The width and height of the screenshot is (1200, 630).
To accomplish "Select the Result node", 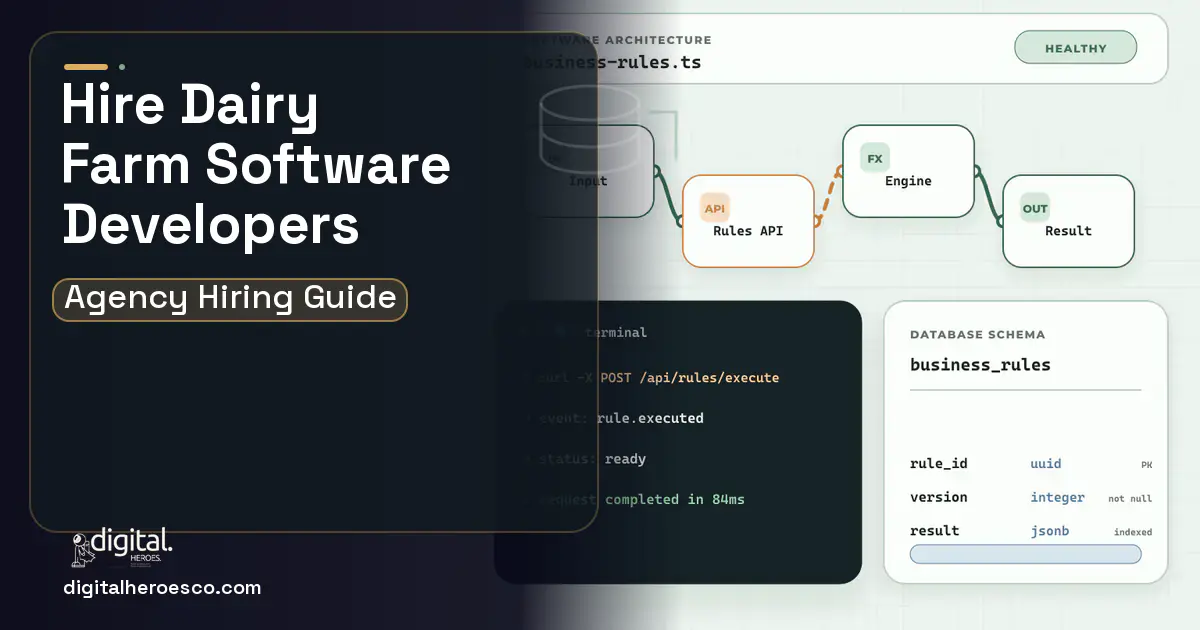I will (x=1068, y=221).
